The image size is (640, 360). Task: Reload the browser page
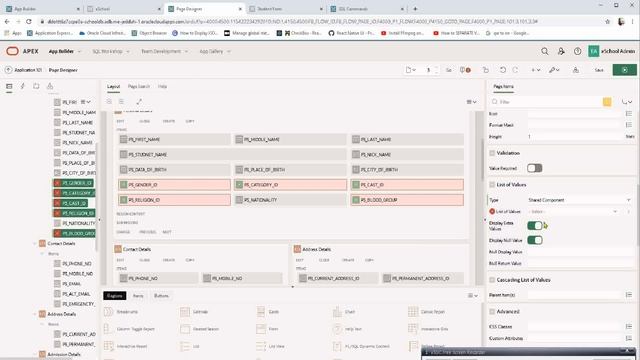click(x=29, y=21)
